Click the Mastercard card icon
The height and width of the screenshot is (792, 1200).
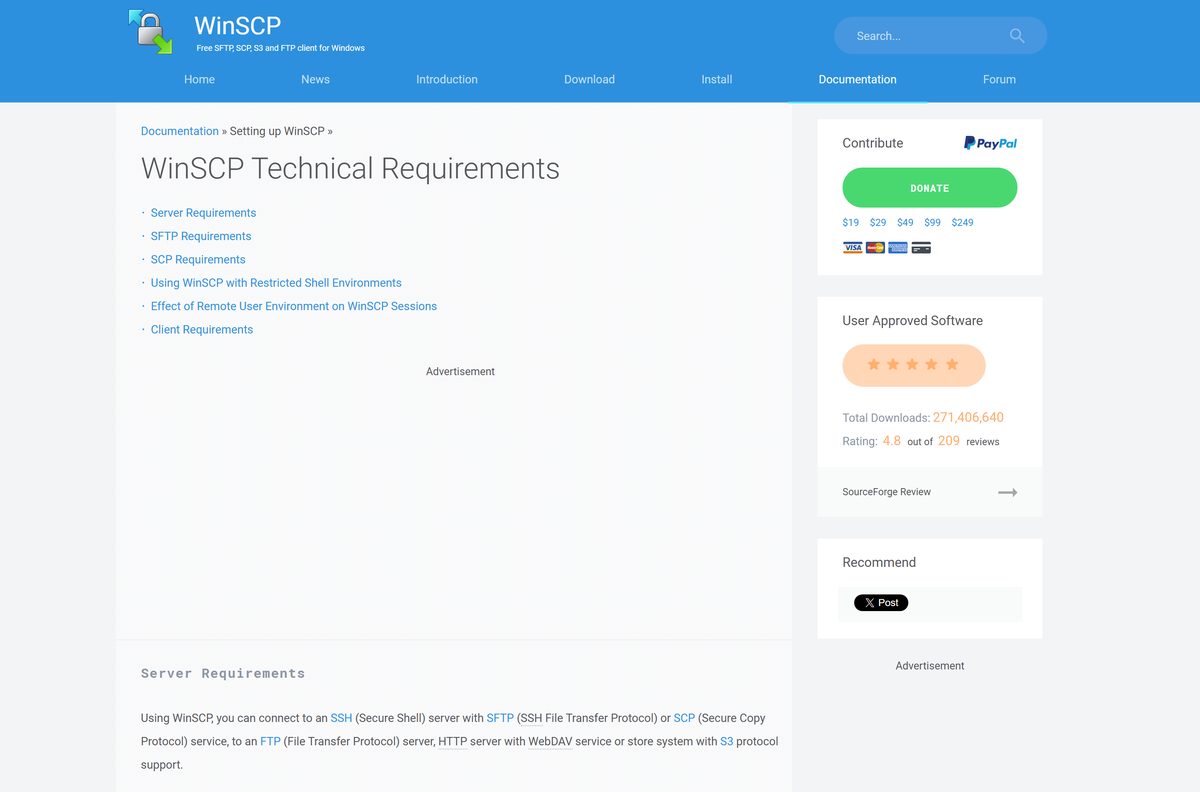[875, 247]
